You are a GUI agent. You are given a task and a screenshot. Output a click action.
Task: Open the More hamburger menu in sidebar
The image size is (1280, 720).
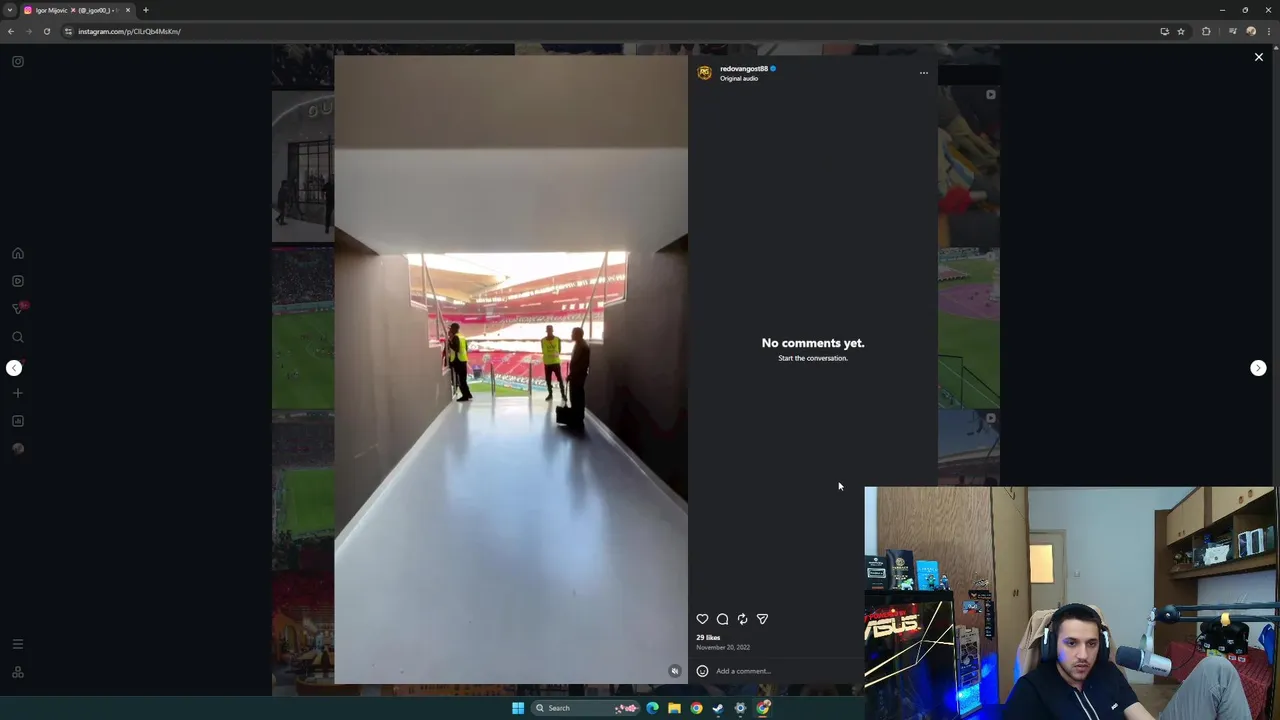click(18, 644)
